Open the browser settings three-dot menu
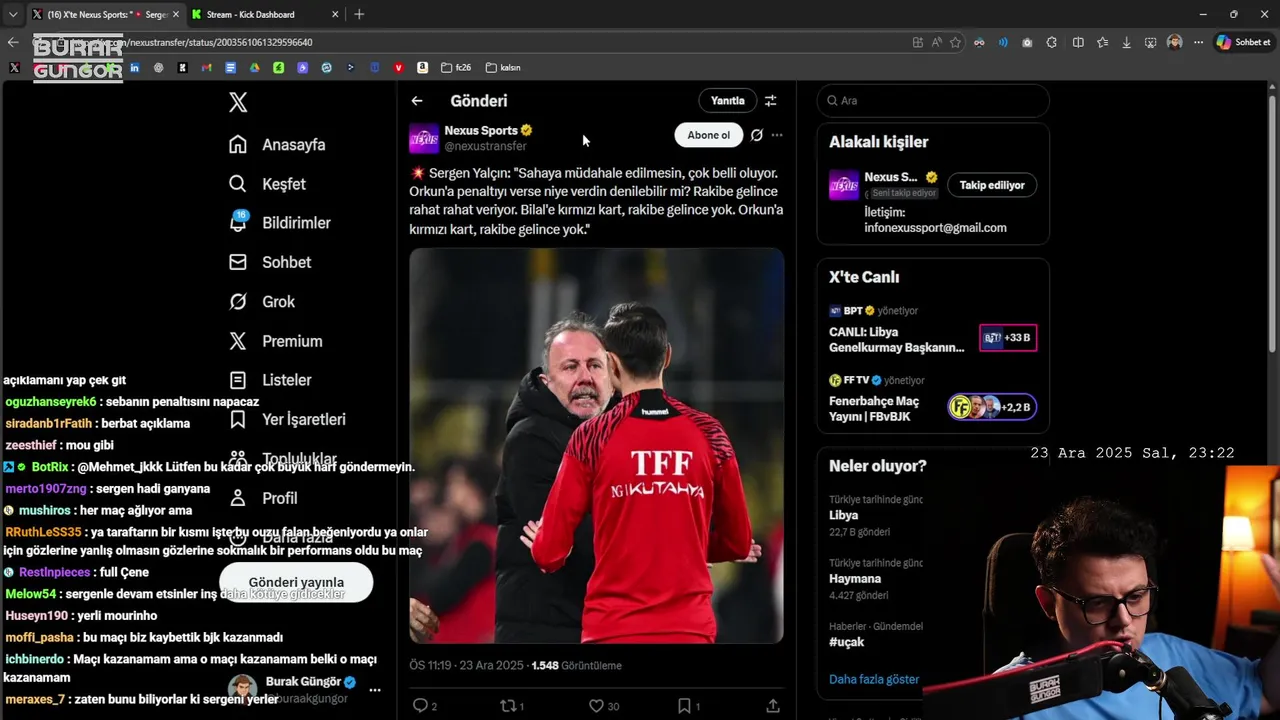The image size is (1280, 720). click(x=1197, y=42)
